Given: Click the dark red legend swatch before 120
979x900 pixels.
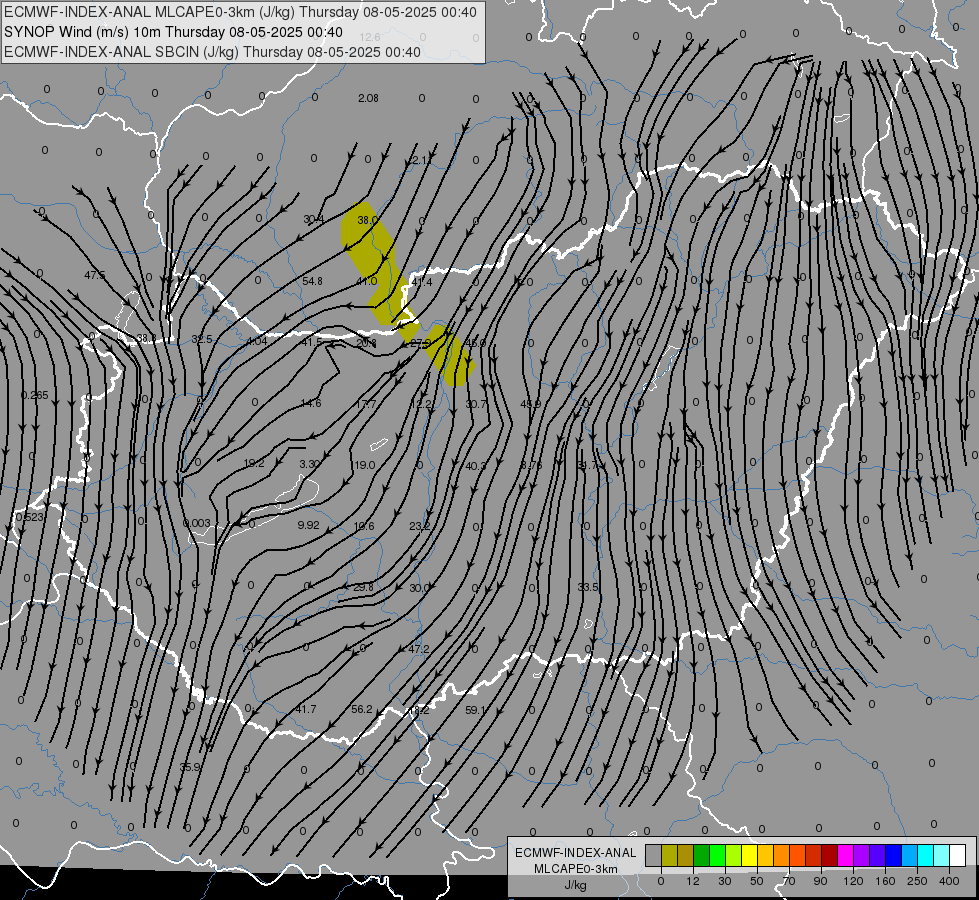Looking at the screenshot, I should 829,855.
